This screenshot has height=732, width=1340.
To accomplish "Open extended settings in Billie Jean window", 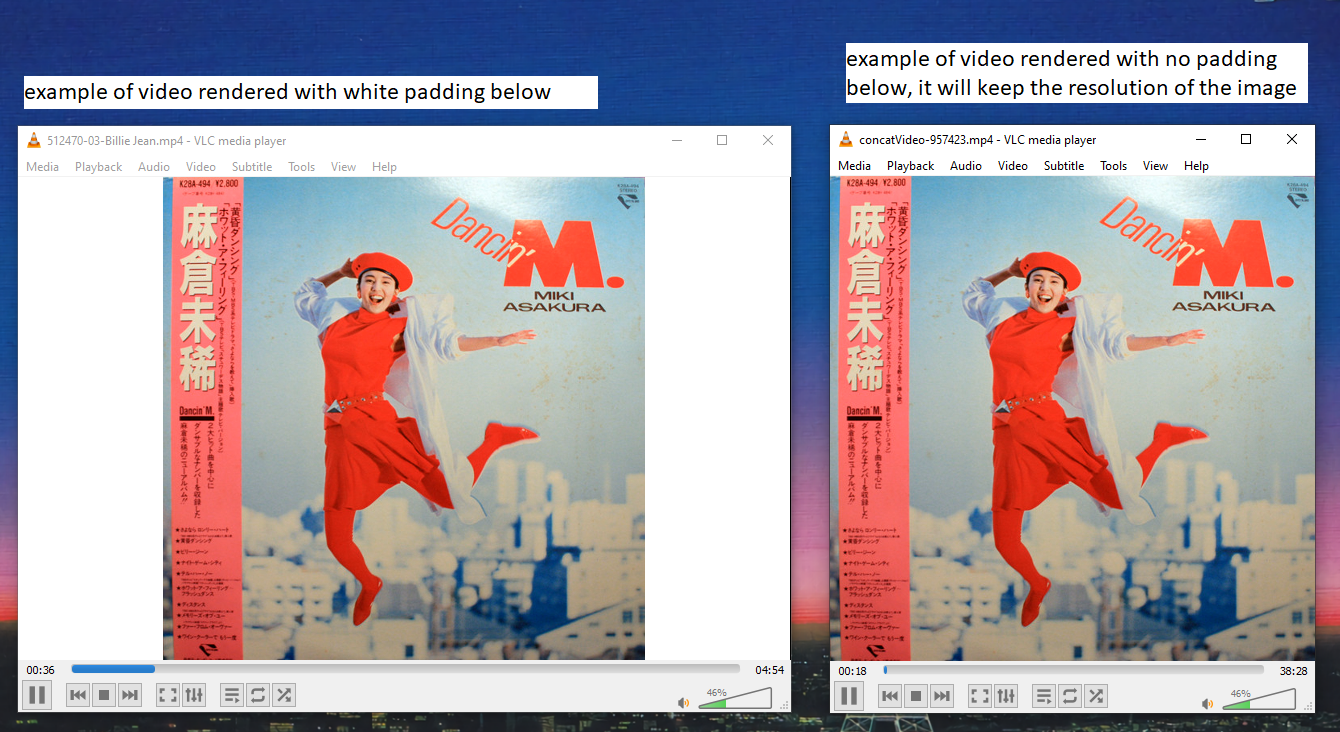I will pos(194,695).
